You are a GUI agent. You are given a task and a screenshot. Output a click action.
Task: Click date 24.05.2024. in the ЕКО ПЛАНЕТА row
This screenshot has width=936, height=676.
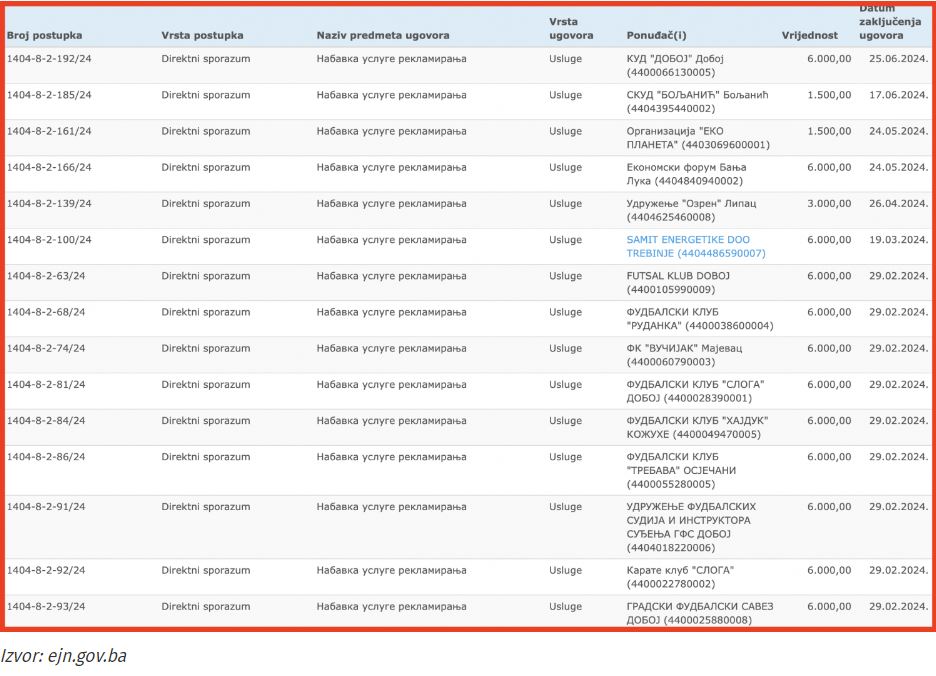pyautogui.click(x=898, y=131)
